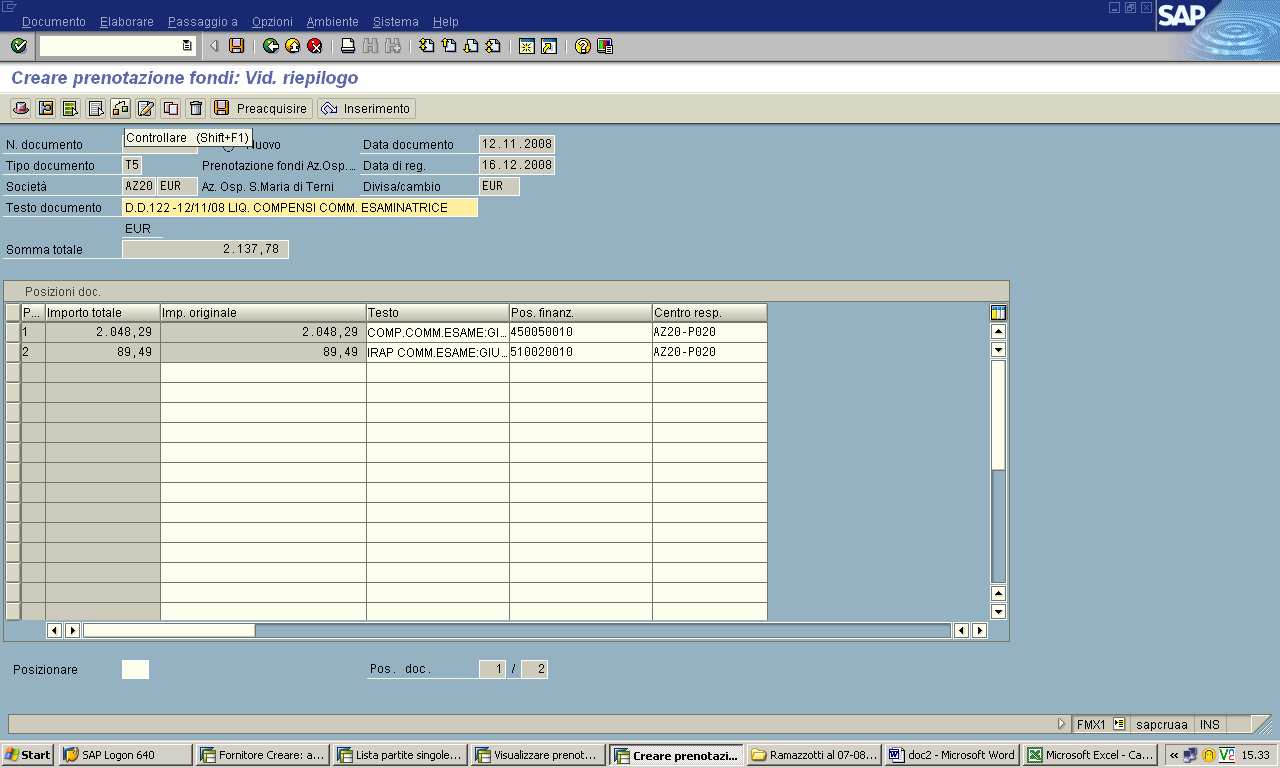Open Help menu
Screen dimensions: 1280x768
click(446, 22)
